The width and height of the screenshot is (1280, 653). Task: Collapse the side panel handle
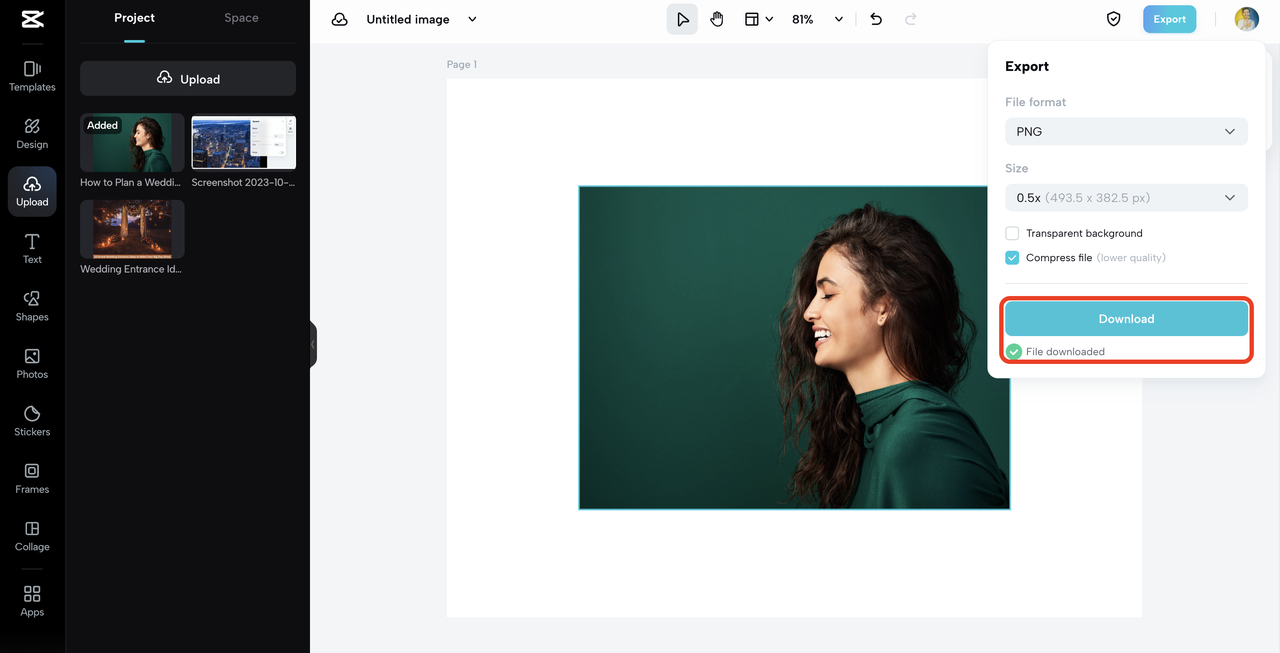(313, 344)
